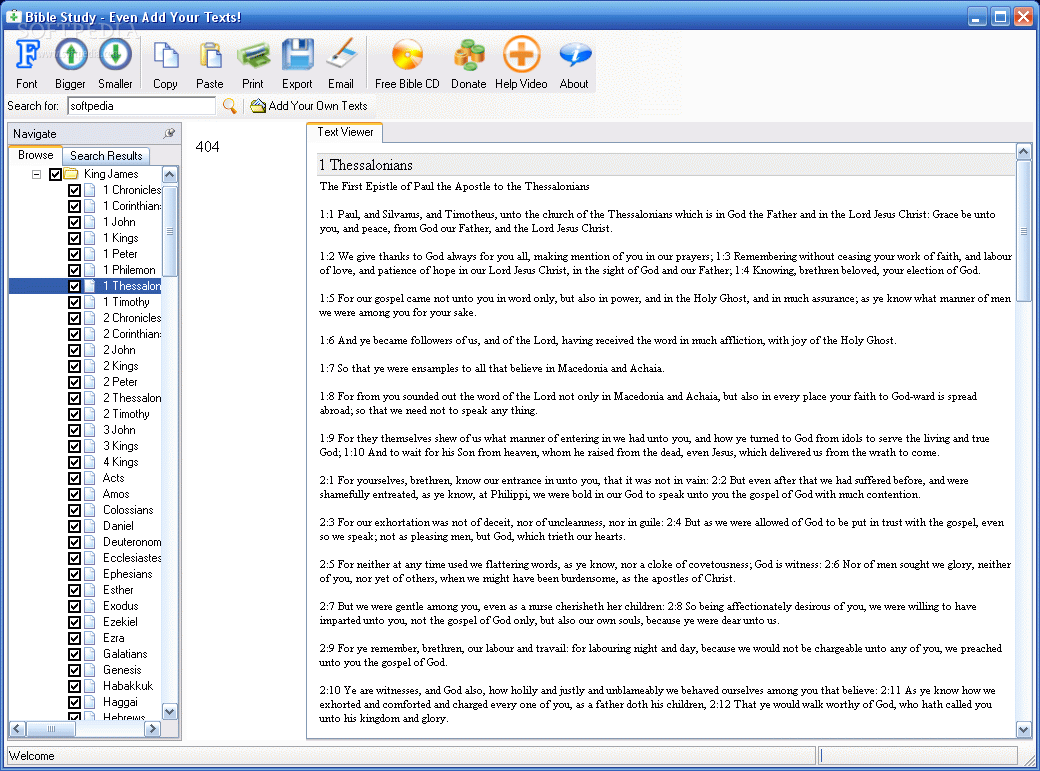Export text using the floppy icon

point(297,54)
